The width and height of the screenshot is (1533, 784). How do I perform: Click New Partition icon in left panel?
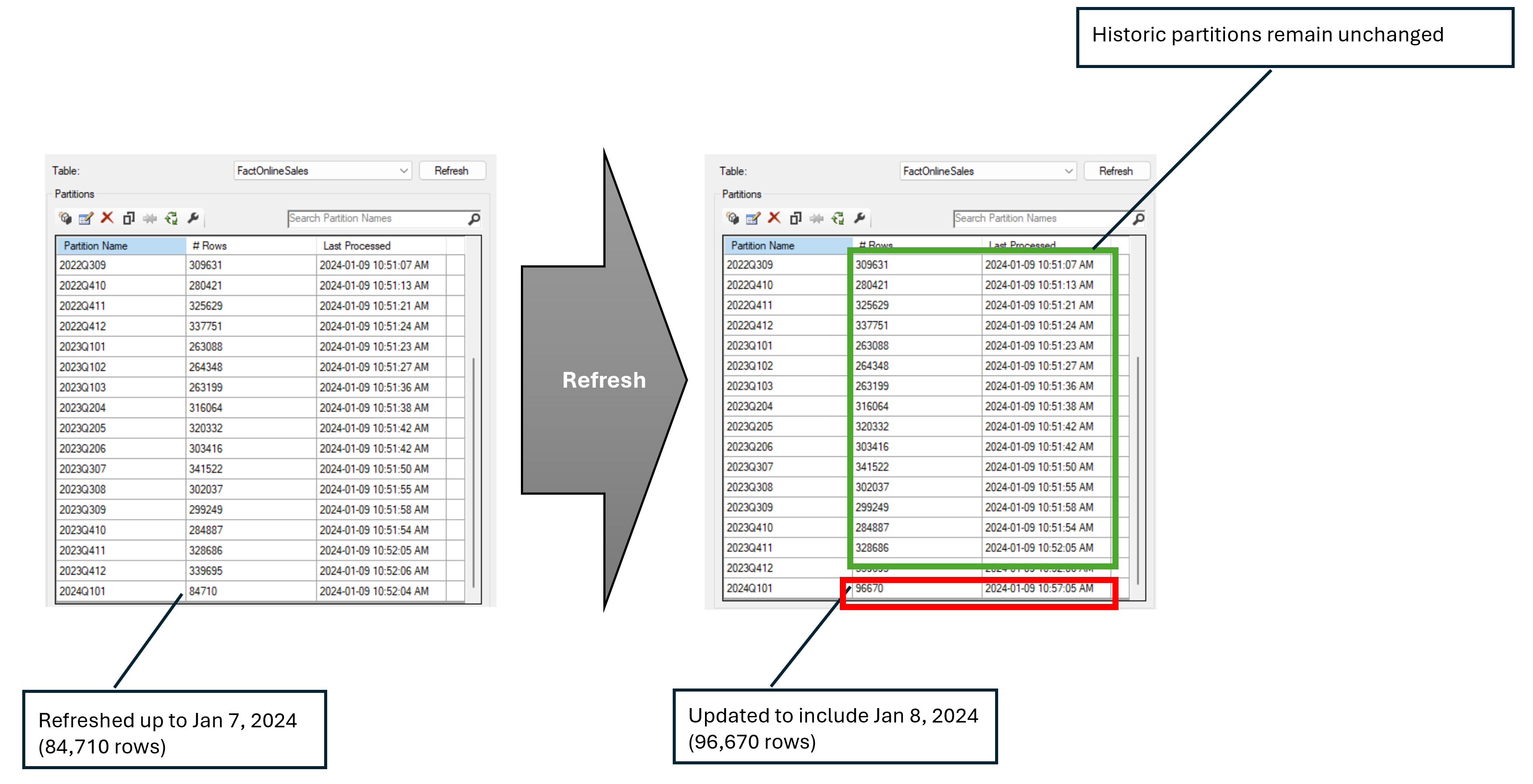(x=65, y=218)
